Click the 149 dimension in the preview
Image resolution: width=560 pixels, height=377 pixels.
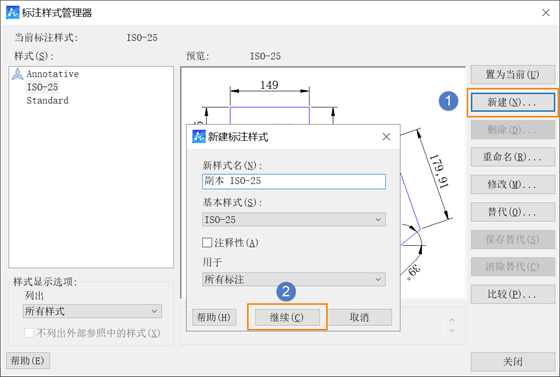[x=269, y=85]
